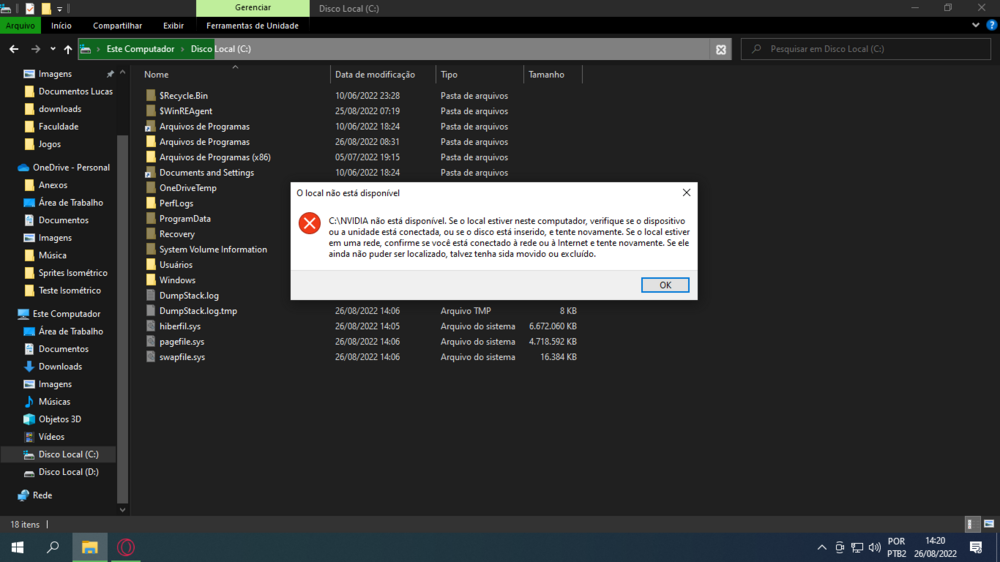Screen dimensions: 1000x562
Task: Clear the address bar with X button
Action: [721, 49]
